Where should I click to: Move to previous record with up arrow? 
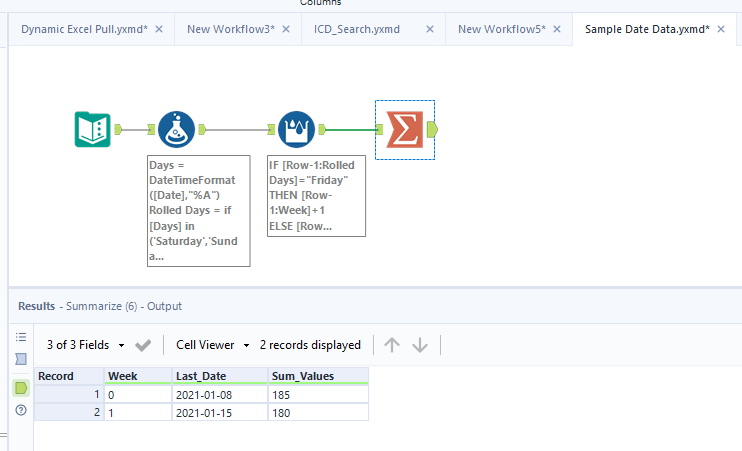coord(392,345)
